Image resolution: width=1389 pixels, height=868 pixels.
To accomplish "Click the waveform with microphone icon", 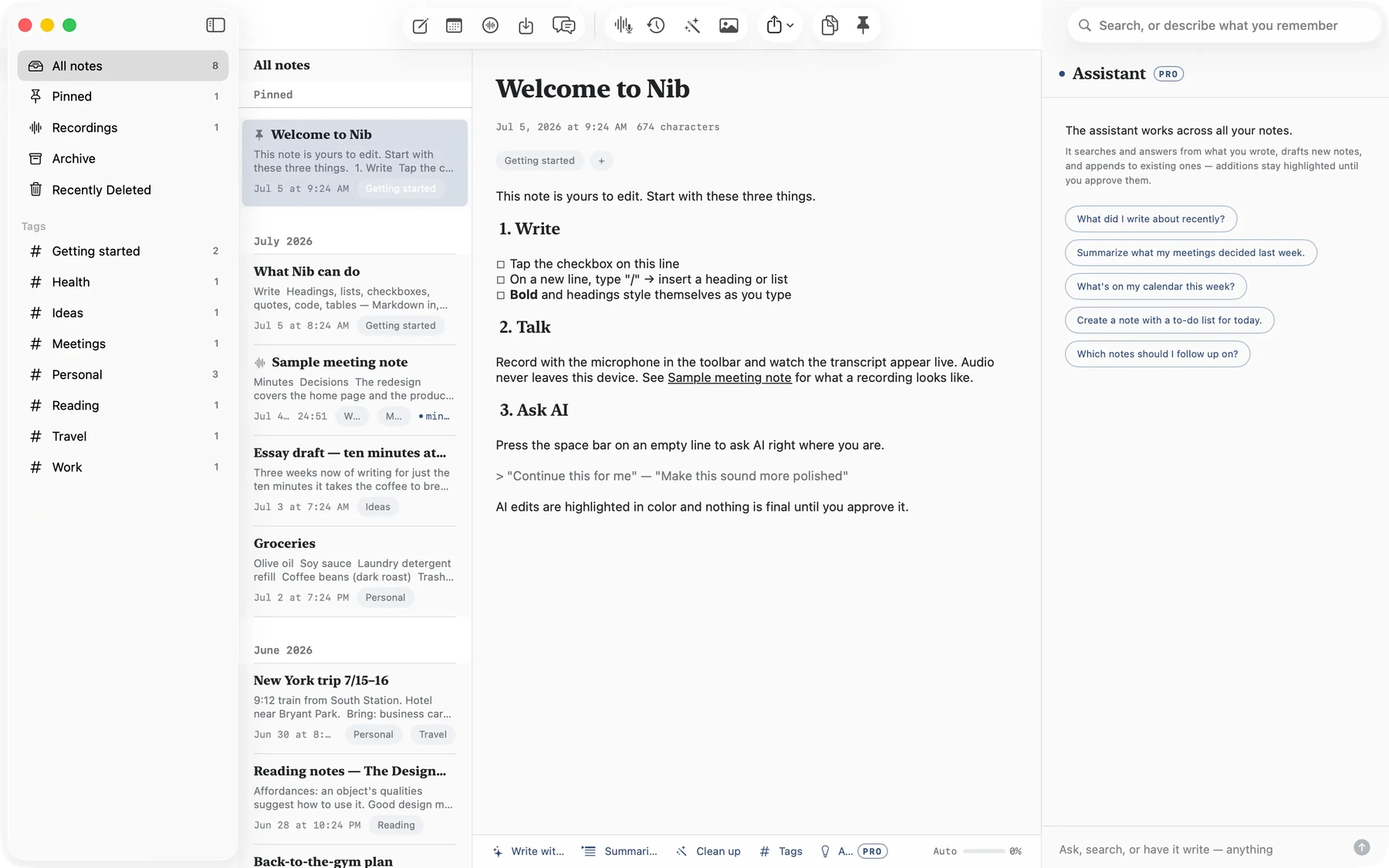I will pyautogui.click(x=624, y=25).
